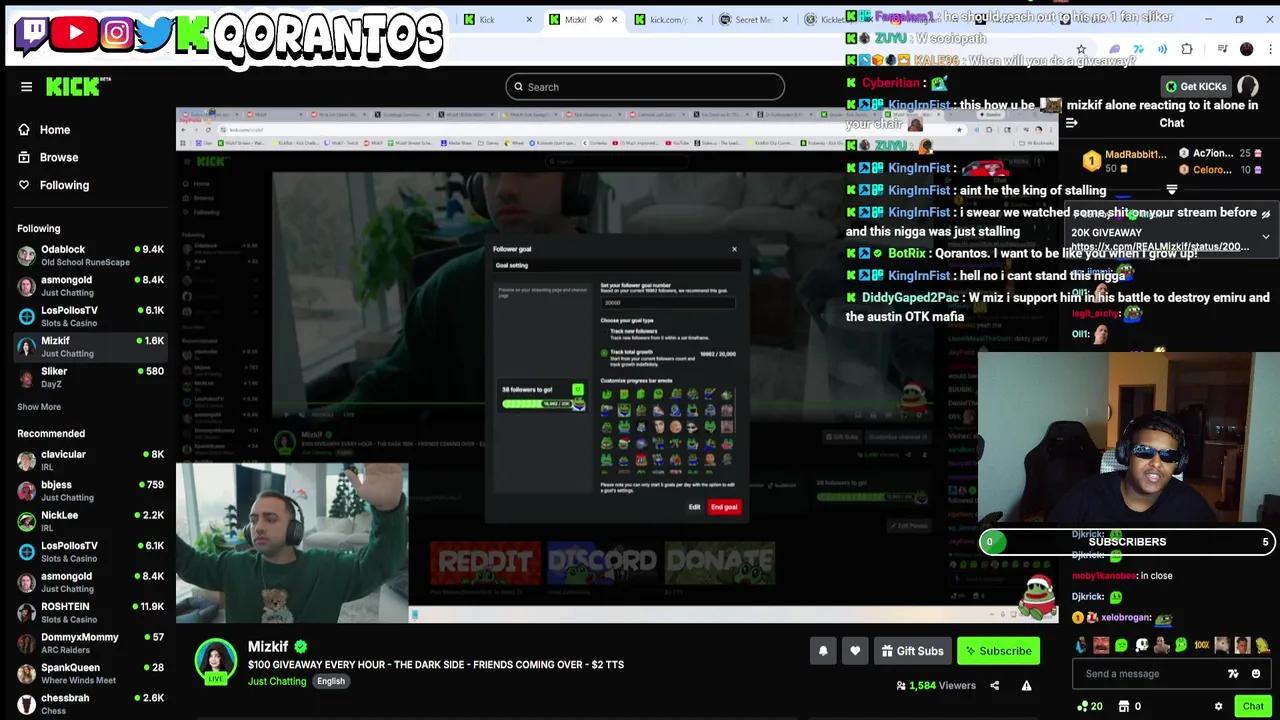Viewport: 1280px width, 720px height.
Task: Click the DISCORD panel in stream
Action: [x=602, y=563]
